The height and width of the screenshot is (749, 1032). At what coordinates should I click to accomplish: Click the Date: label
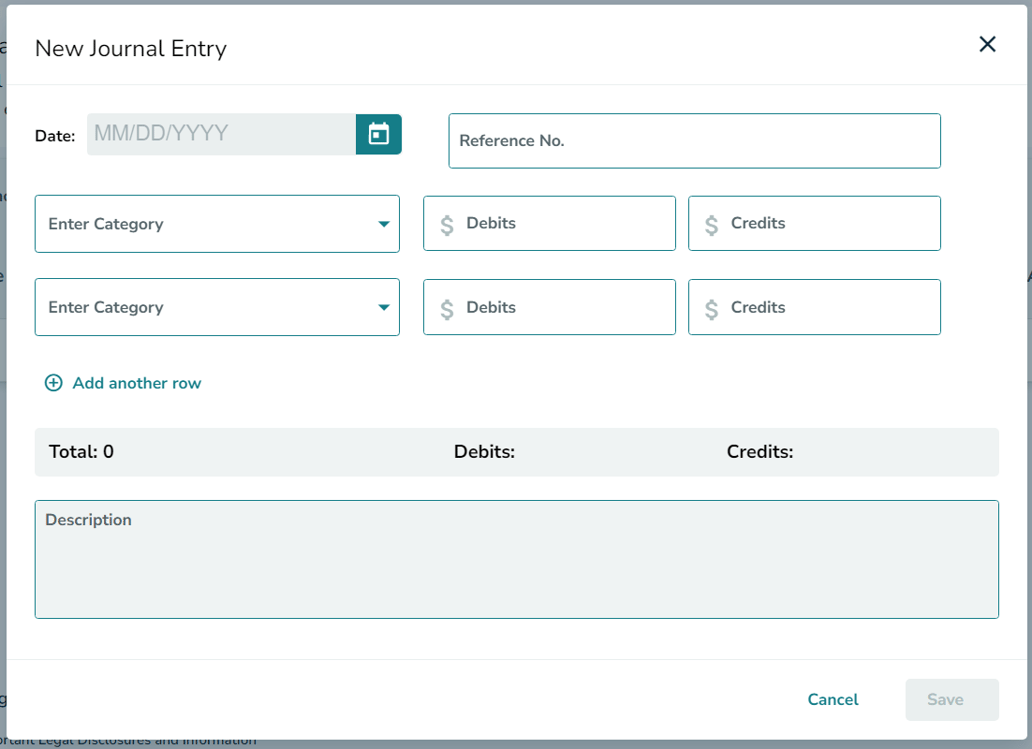(55, 136)
